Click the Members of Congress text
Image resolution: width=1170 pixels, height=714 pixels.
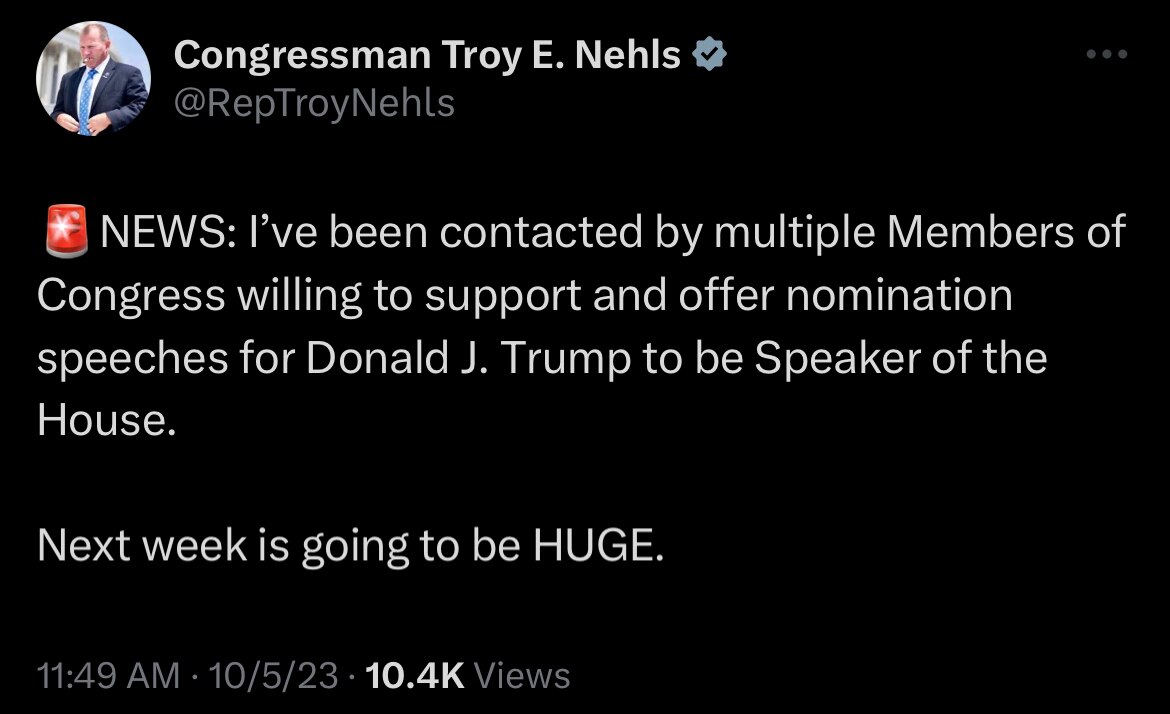tap(990, 231)
